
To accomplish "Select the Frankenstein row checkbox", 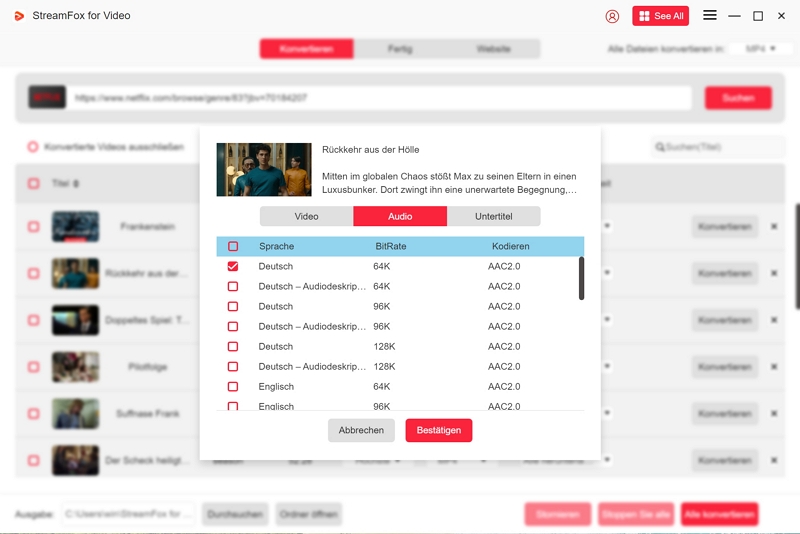I will pyautogui.click(x=34, y=226).
